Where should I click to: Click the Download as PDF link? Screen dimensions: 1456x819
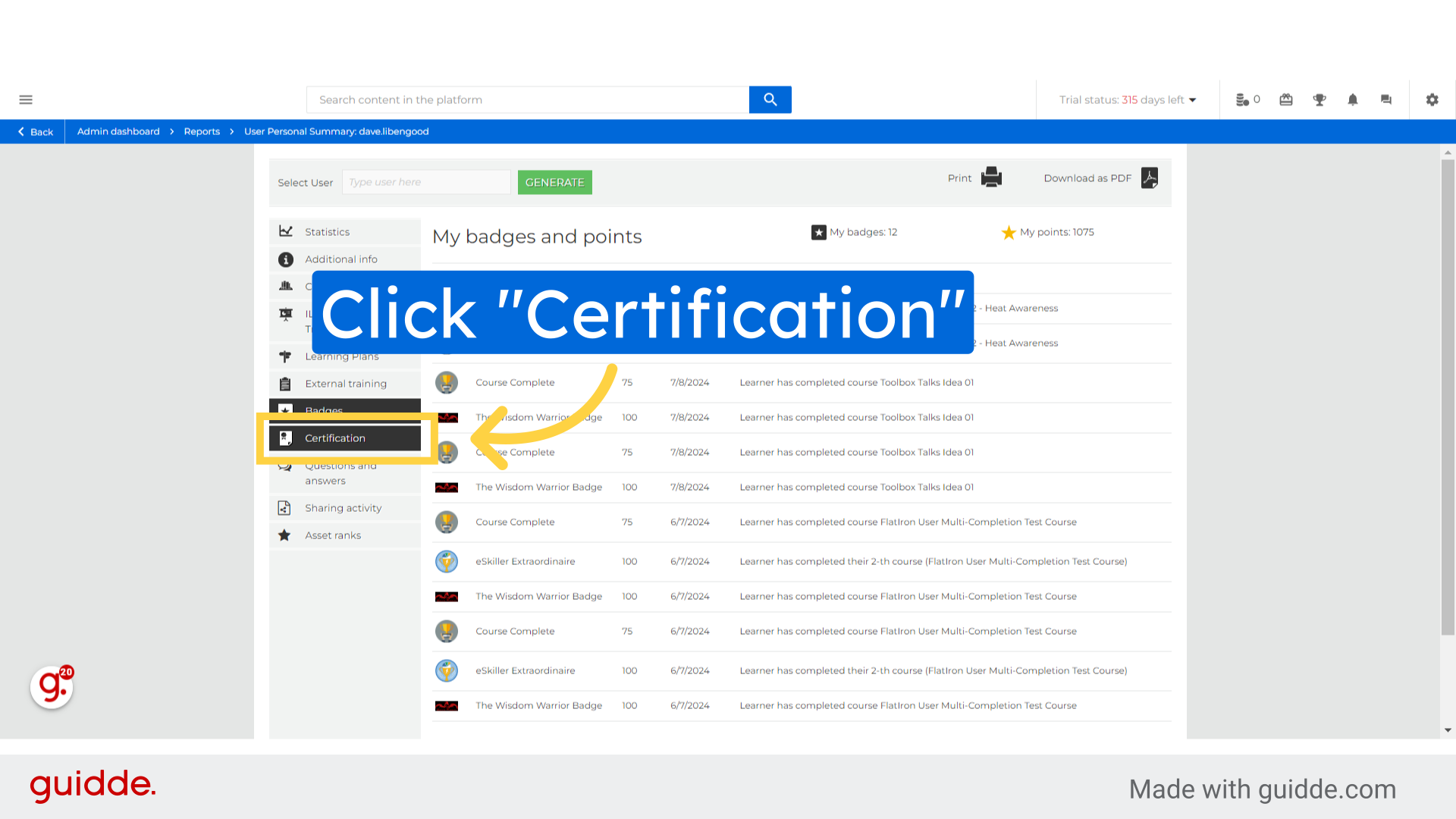1087,177
